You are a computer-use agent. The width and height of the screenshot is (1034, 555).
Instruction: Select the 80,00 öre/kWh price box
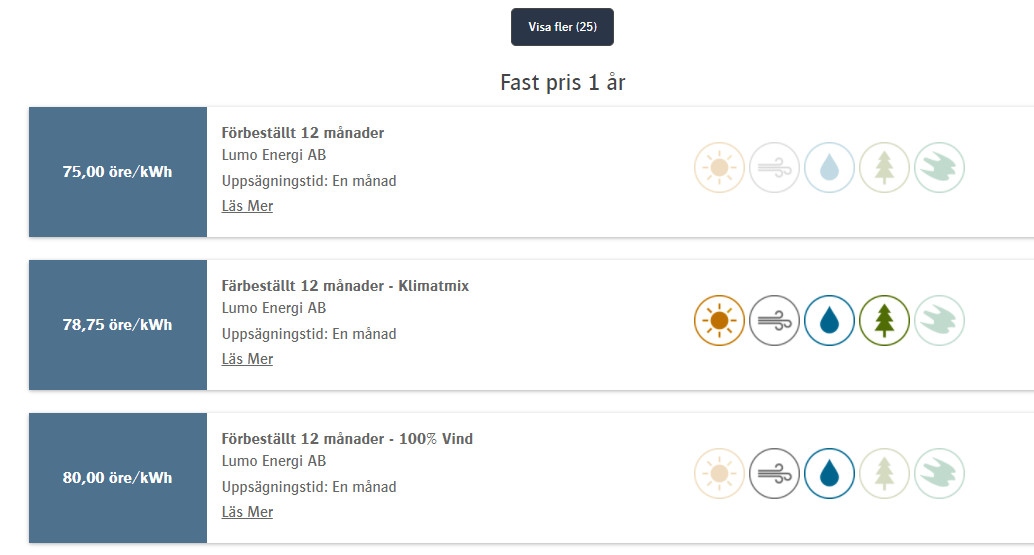pyautogui.click(x=118, y=478)
